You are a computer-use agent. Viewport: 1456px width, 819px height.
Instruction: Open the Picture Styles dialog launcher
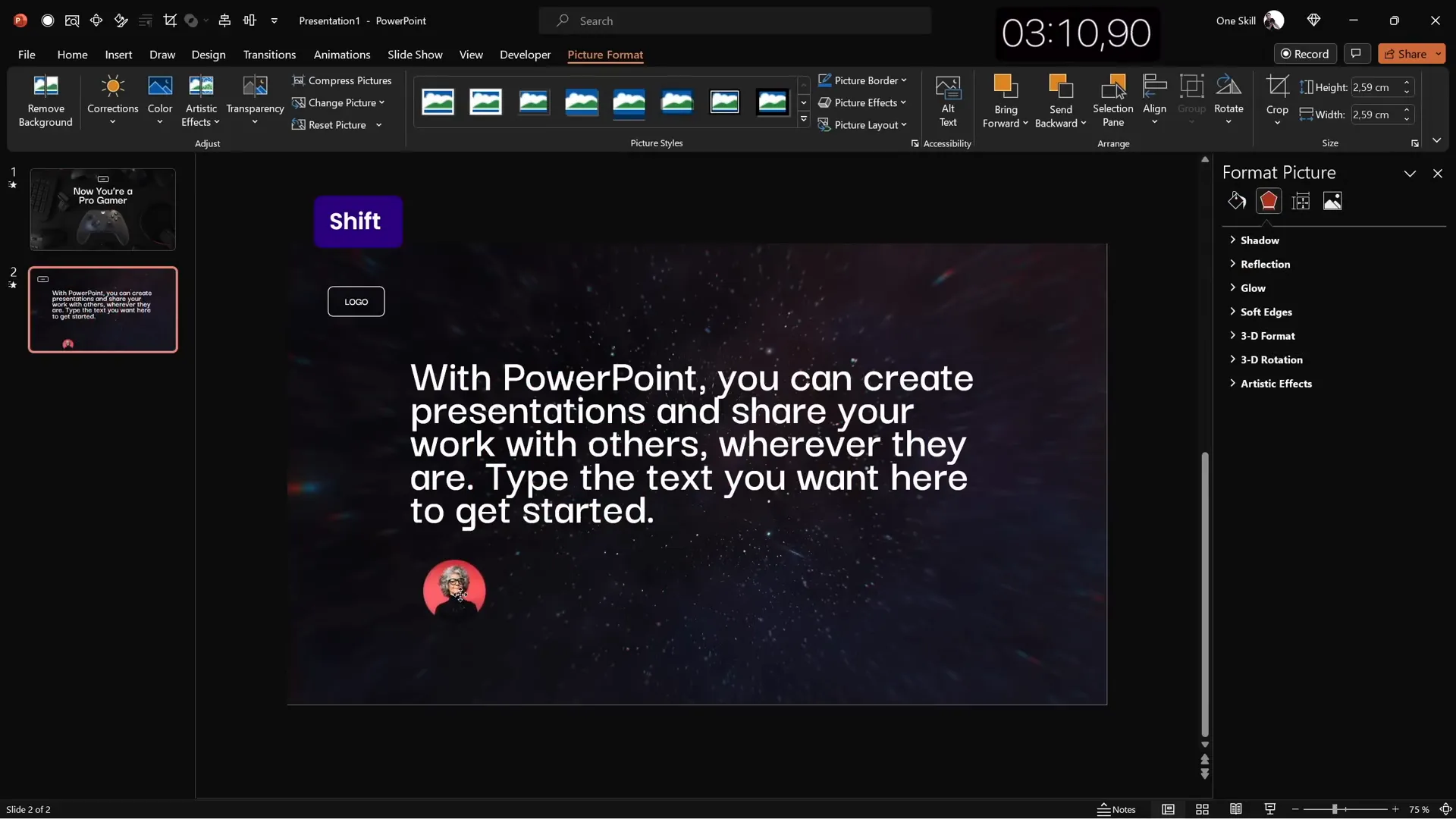pos(915,143)
